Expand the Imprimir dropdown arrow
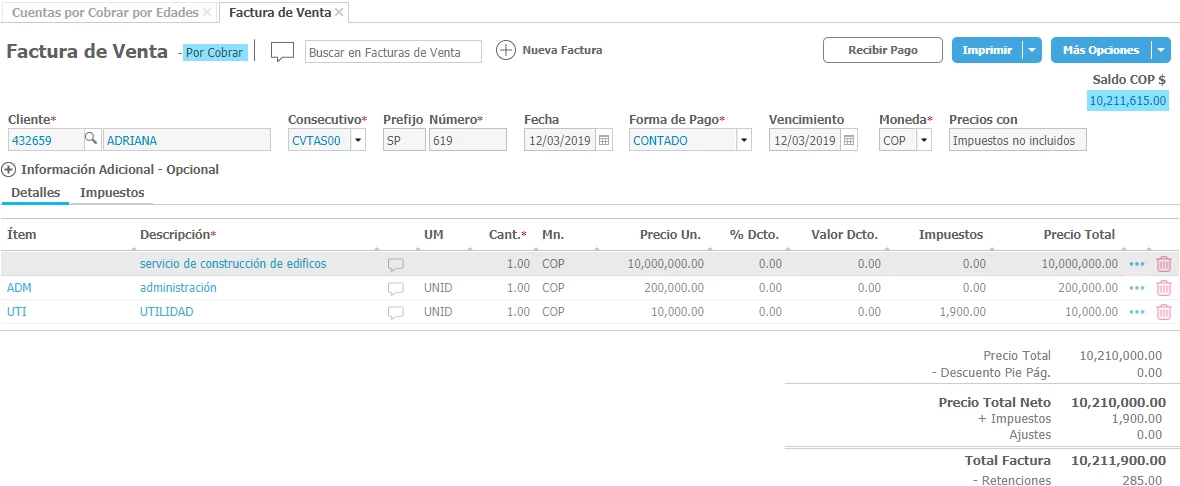The width and height of the screenshot is (1180, 486). [1032, 50]
